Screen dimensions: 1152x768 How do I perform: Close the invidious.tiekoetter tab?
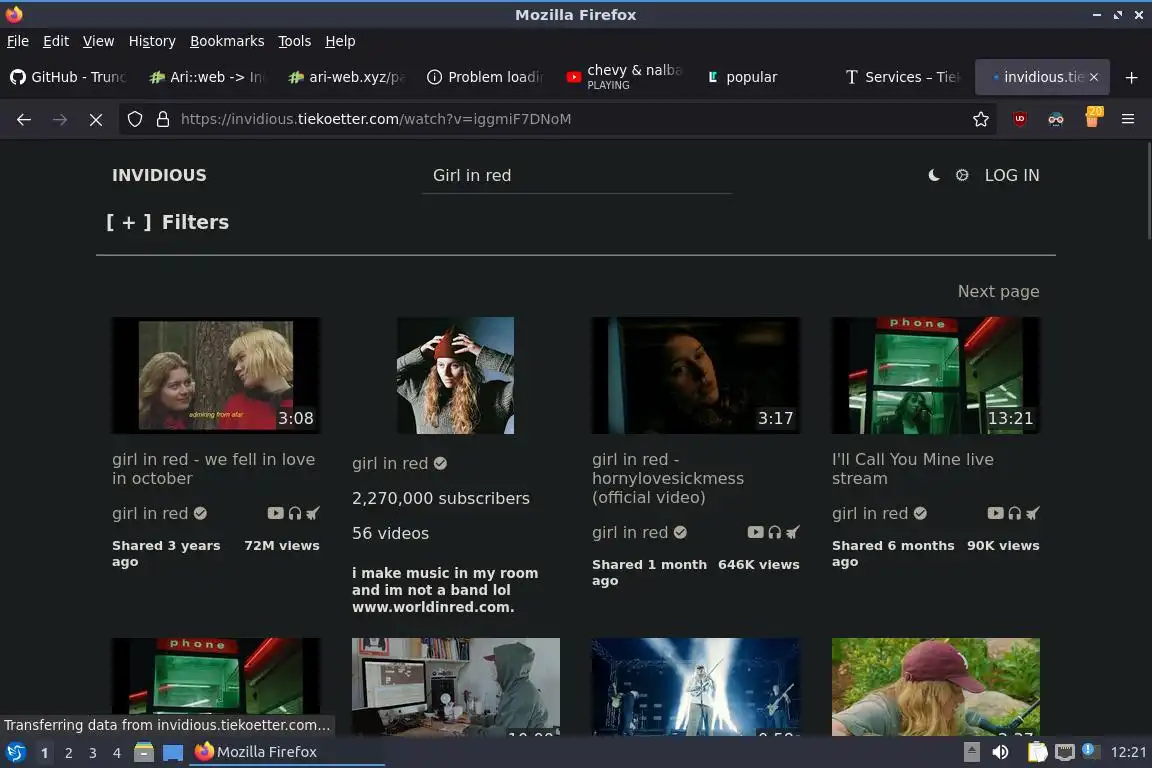click(1093, 77)
